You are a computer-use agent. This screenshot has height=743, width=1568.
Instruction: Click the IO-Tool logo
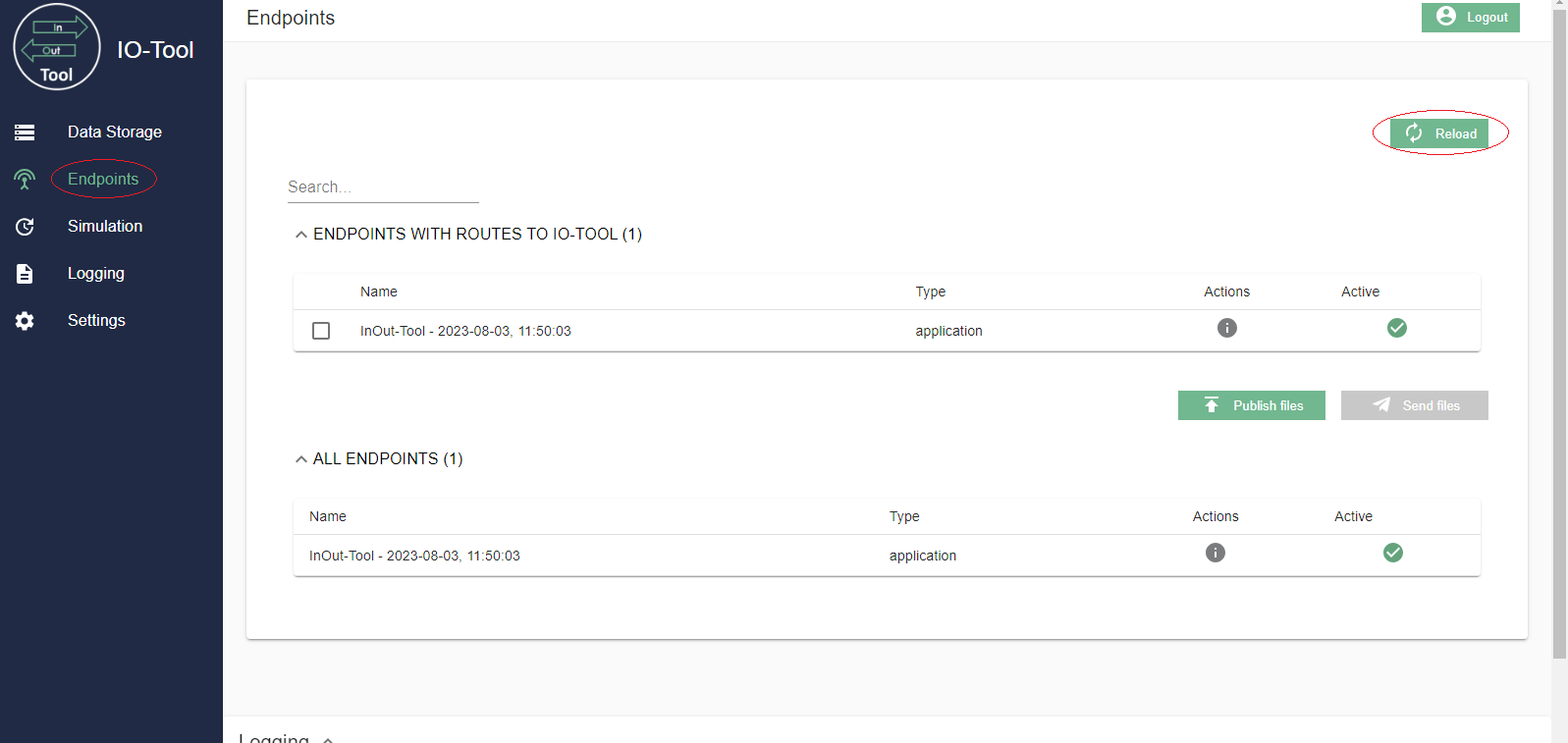(56, 46)
